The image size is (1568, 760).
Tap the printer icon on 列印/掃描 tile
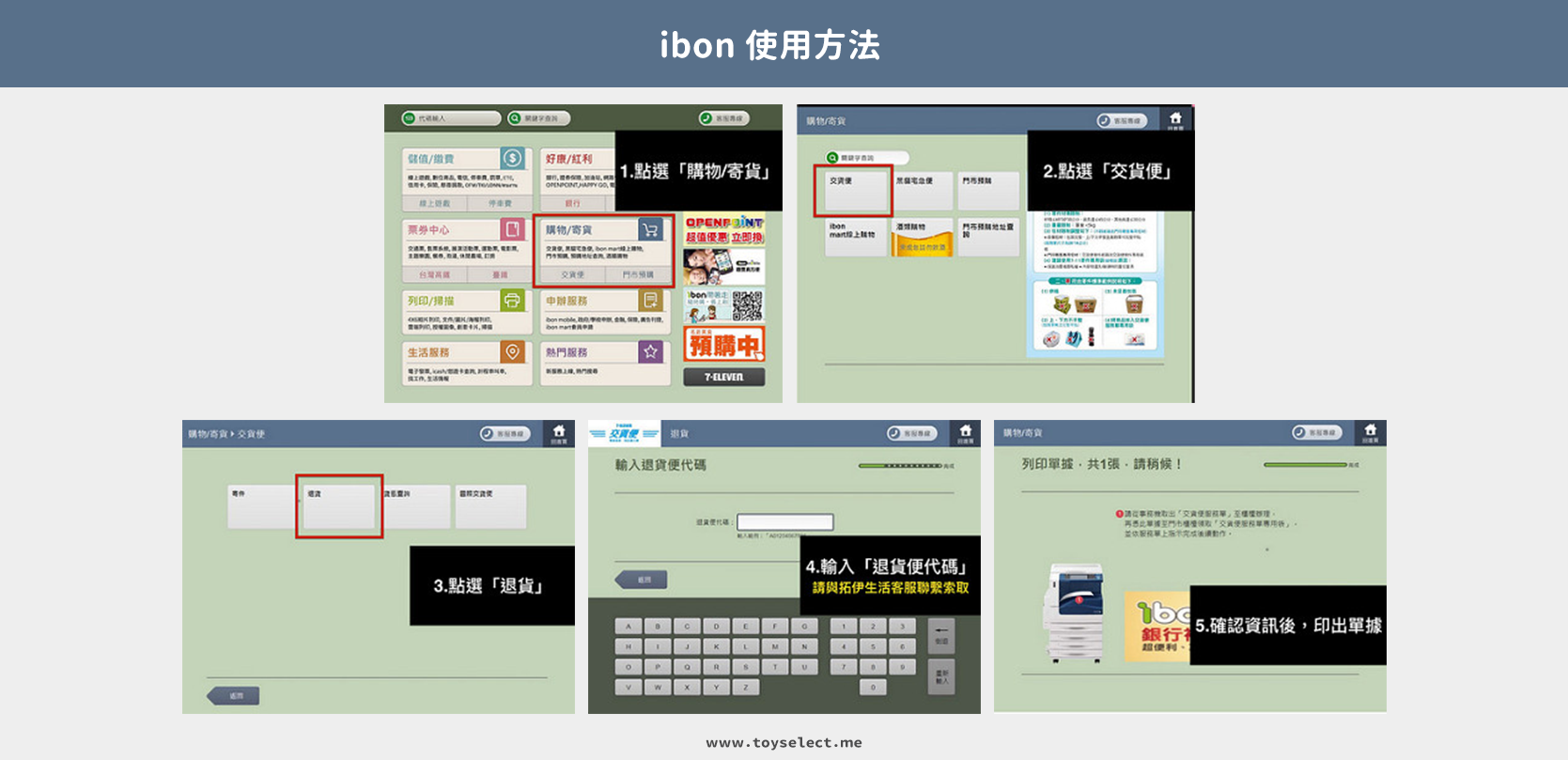512,301
